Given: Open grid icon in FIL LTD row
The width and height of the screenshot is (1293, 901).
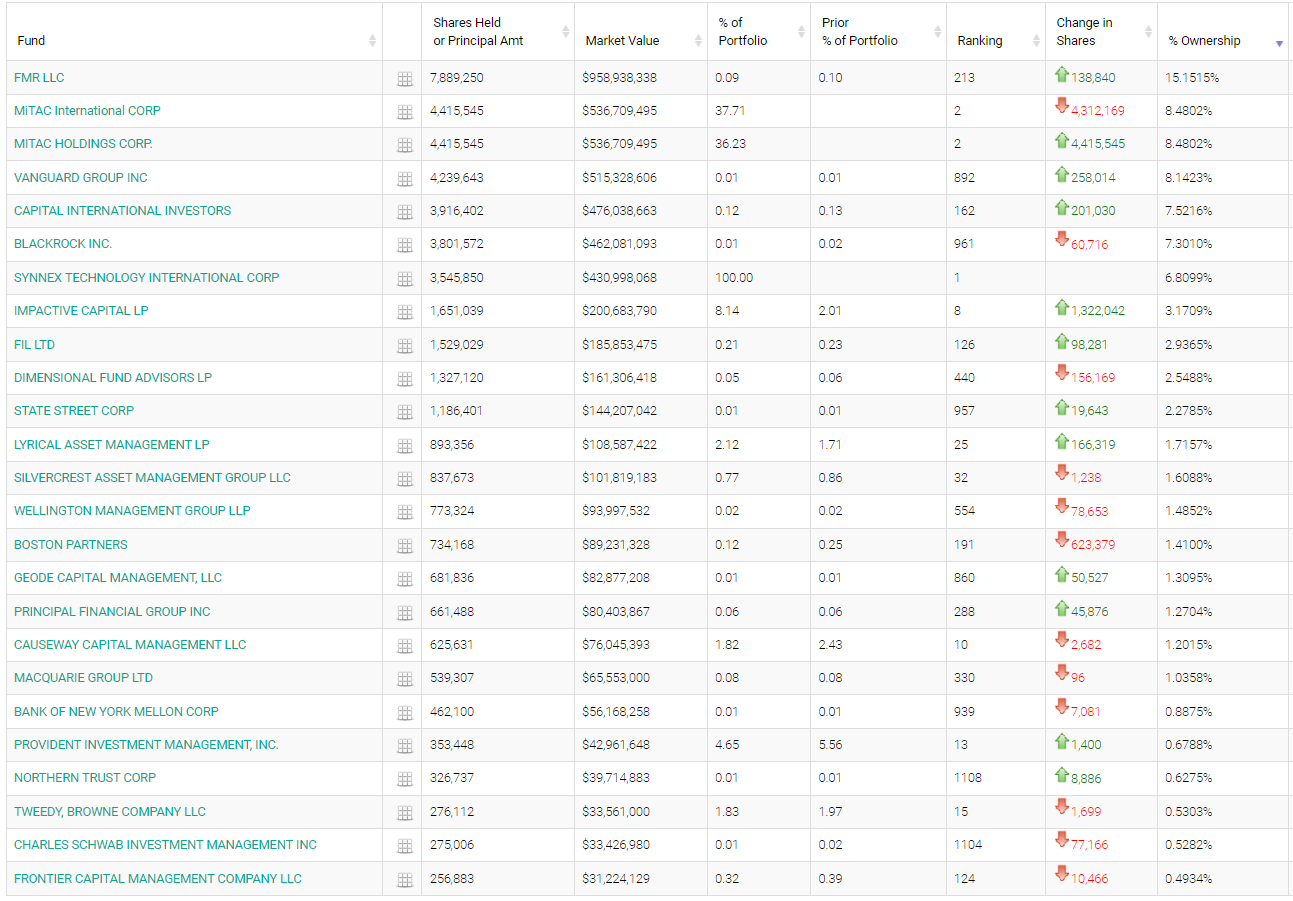Looking at the screenshot, I should (x=405, y=346).
